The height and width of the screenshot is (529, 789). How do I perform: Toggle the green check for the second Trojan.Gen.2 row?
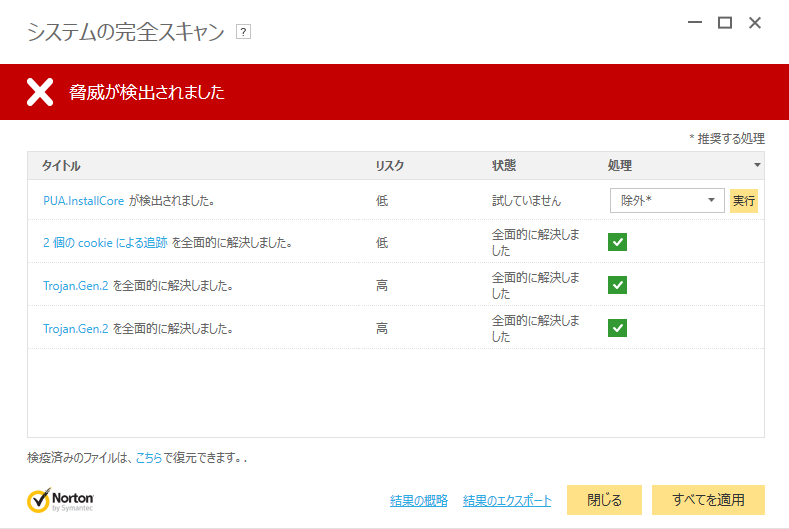[617, 328]
